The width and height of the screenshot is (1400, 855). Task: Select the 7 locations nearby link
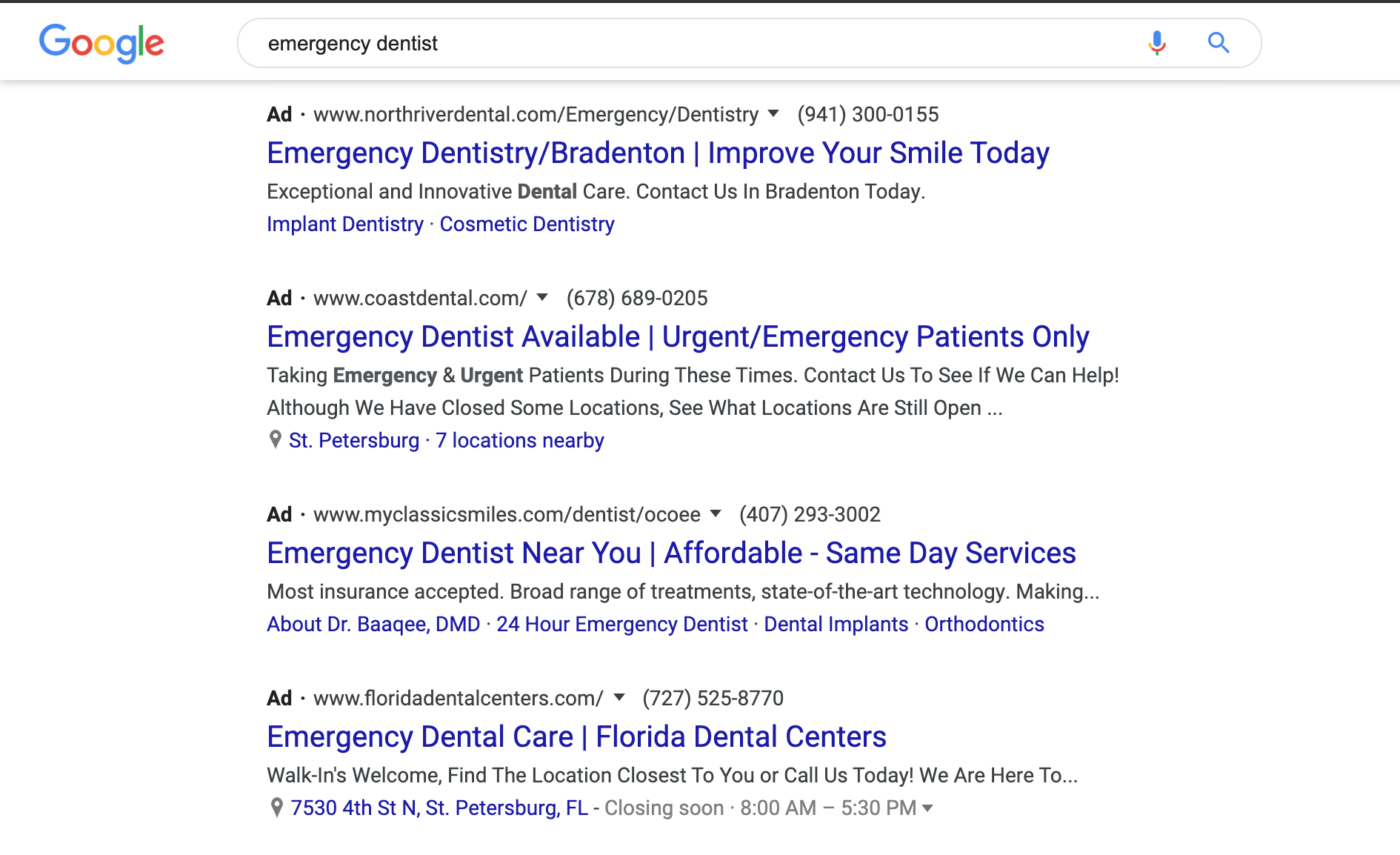(520, 440)
